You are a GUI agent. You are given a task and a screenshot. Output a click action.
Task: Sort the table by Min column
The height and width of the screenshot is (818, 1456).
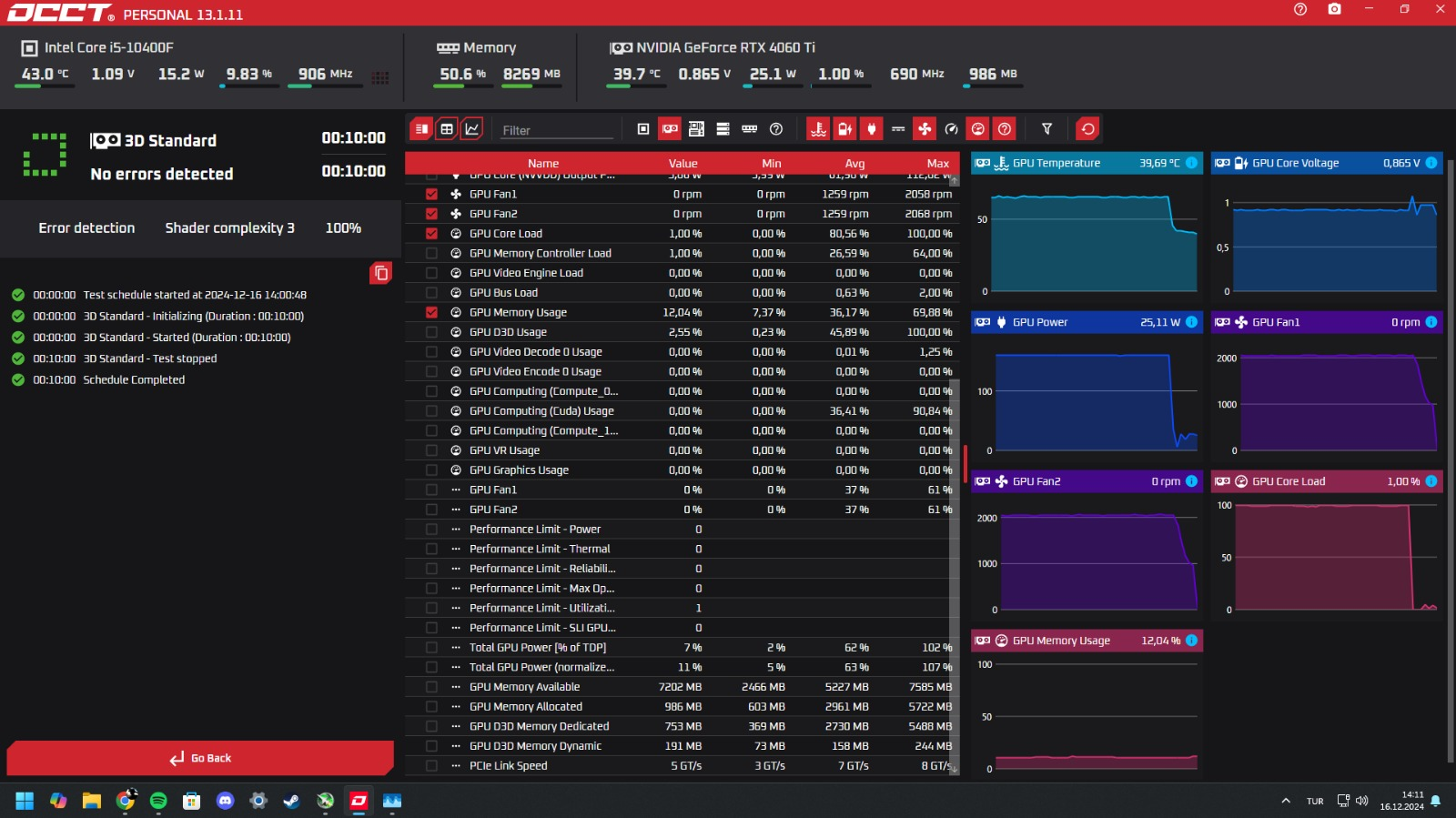[x=772, y=164]
